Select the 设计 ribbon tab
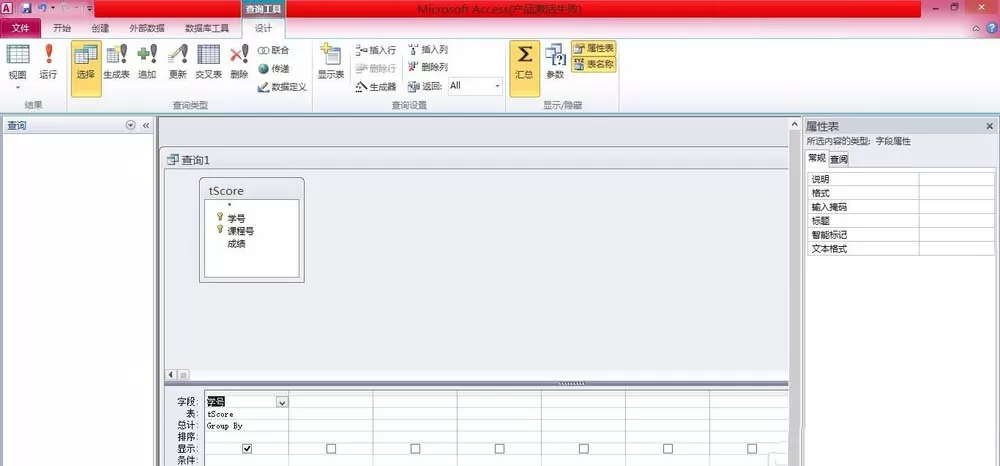The image size is (1000, 466). tap(263, 28)
